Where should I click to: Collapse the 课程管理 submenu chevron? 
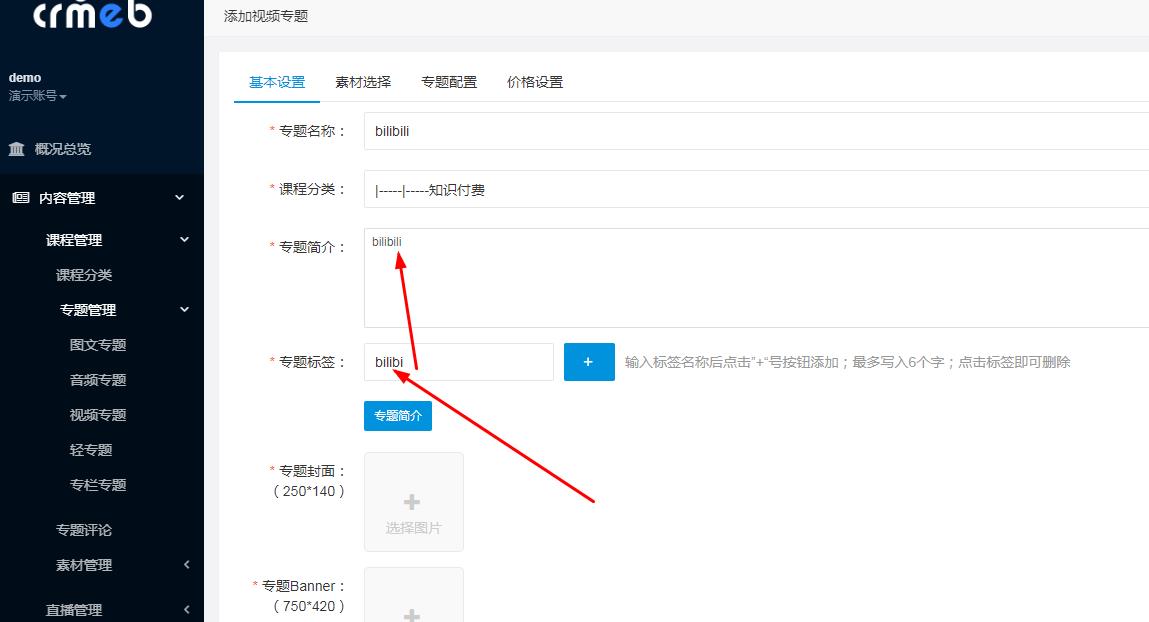pos(184,240)
